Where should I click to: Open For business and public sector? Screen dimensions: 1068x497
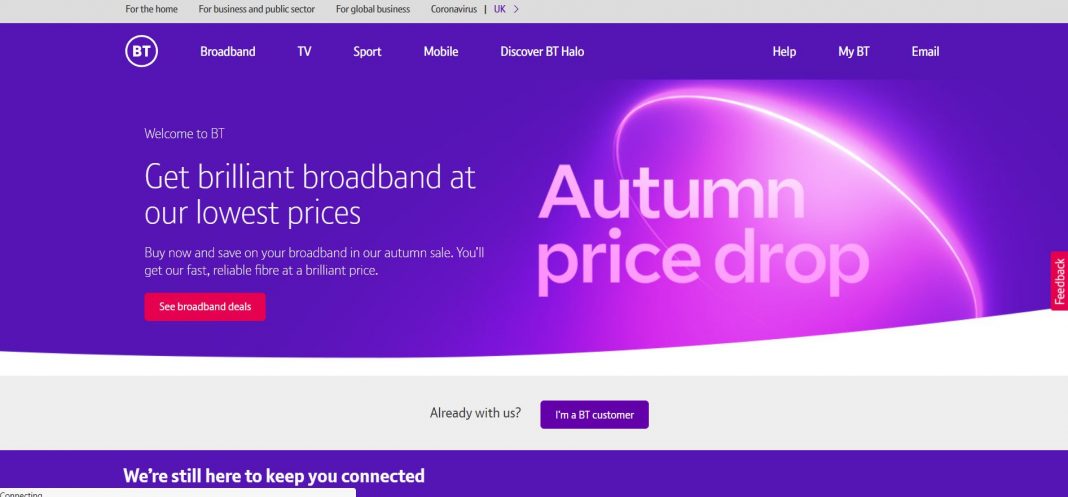[x=256, y=9]
